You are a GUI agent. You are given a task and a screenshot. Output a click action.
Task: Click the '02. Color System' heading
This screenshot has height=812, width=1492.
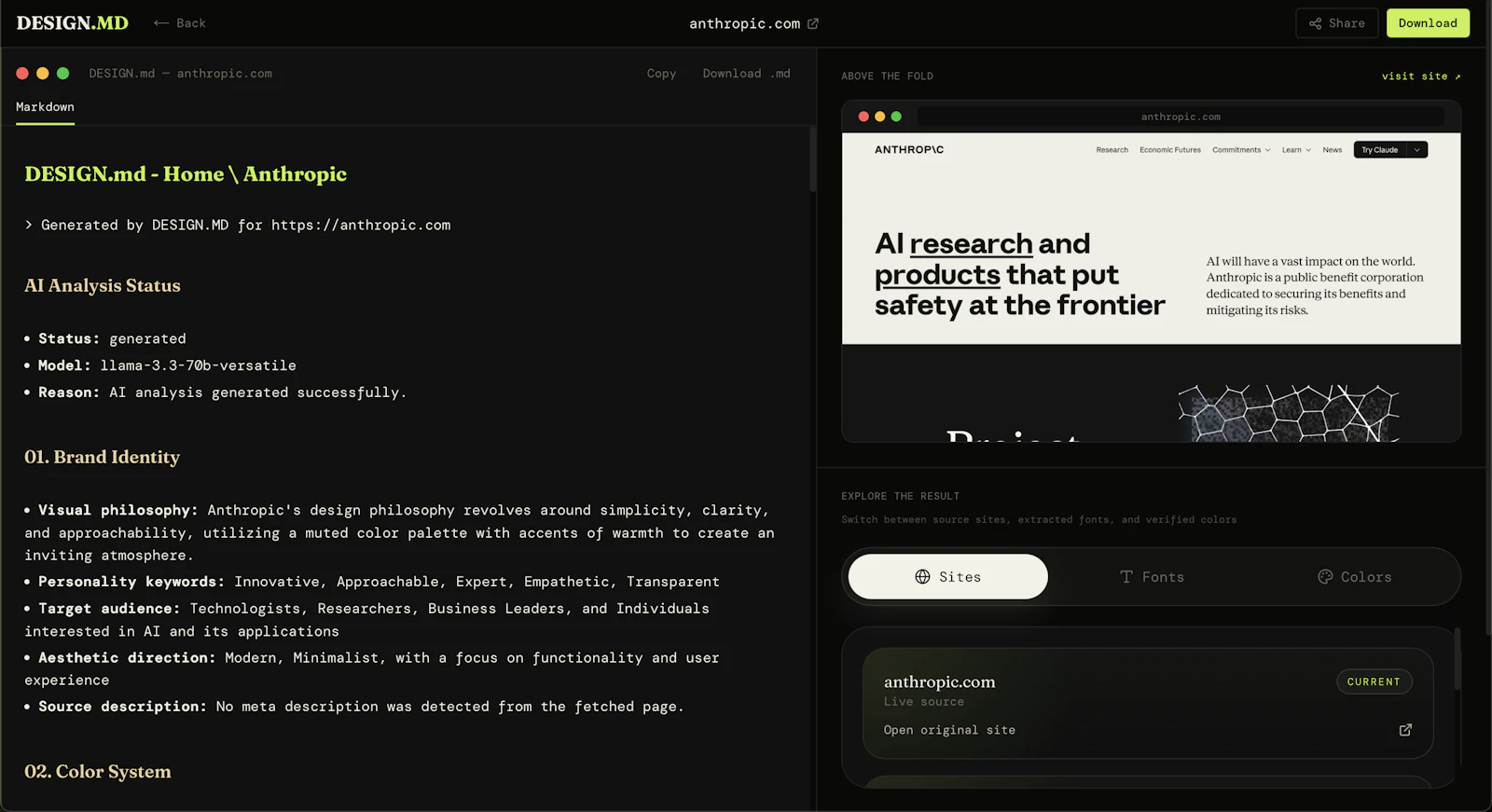(x=98, y=772)
